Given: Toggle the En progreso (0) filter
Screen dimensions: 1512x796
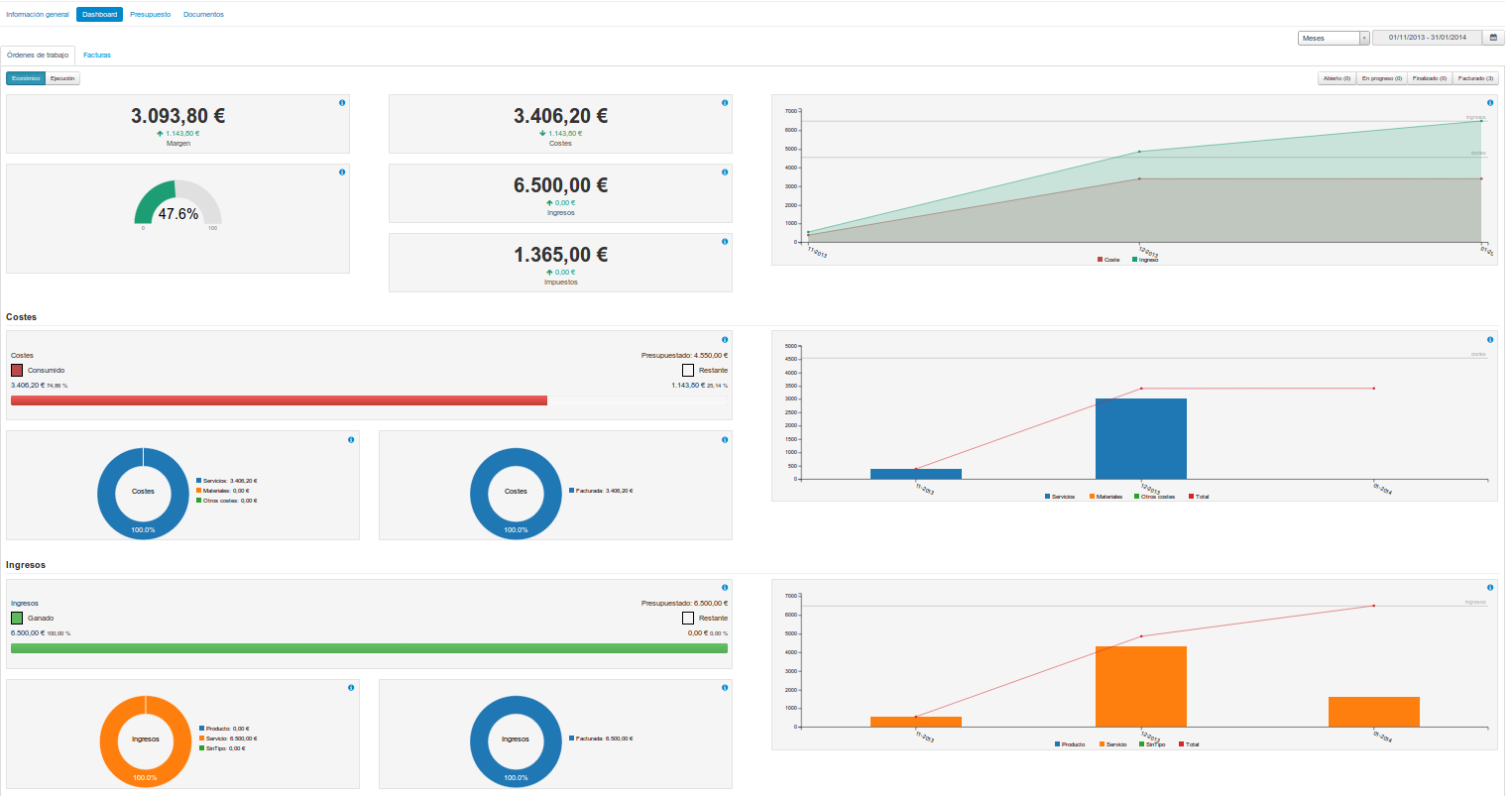Looking at the screenshot, I should click(x=1381, y=78).
